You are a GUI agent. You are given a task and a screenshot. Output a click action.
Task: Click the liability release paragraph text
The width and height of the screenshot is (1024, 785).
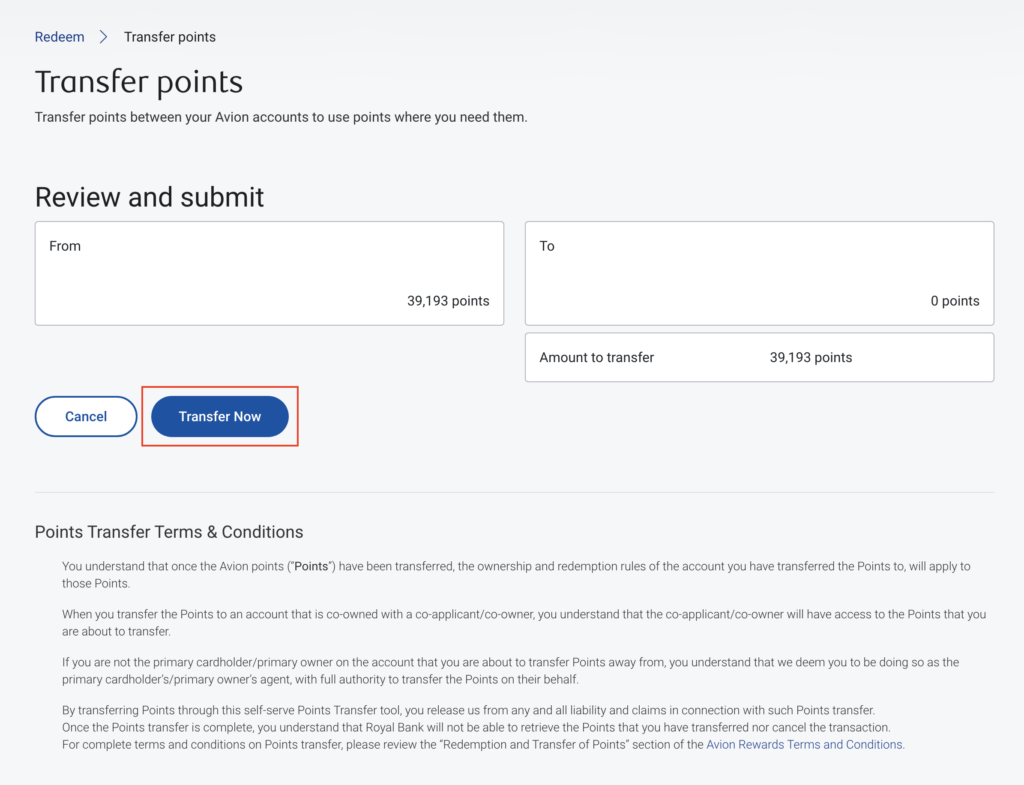[468, 710]
